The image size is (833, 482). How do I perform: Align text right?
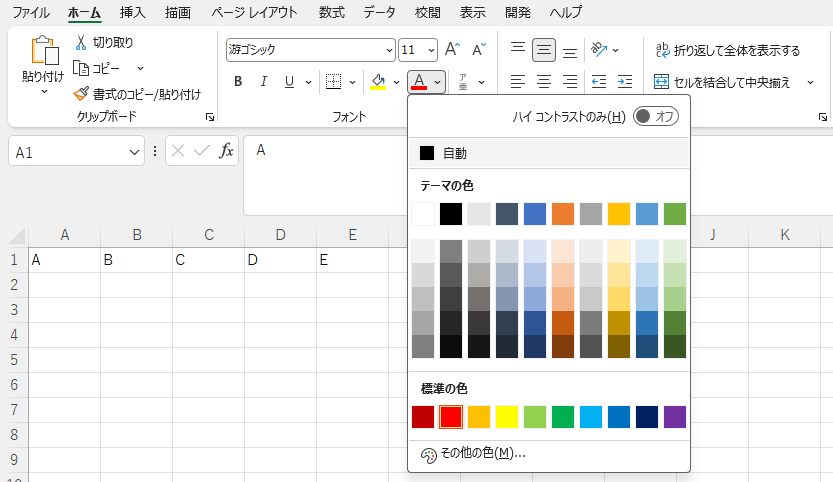click(x=570, y=81)
